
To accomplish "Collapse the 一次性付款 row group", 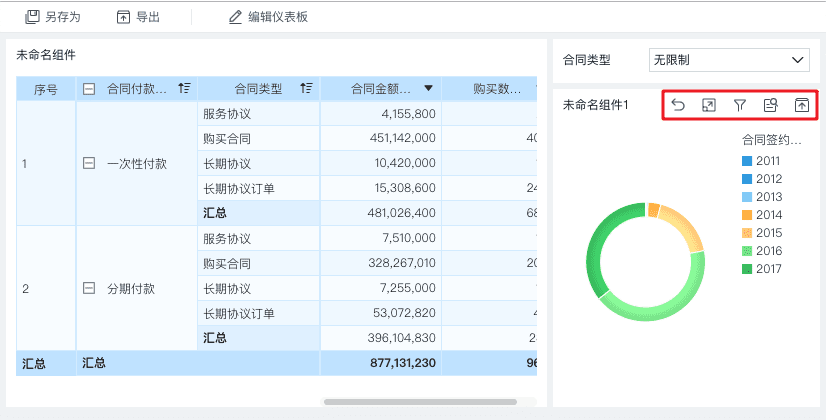I will coord(89,163).
